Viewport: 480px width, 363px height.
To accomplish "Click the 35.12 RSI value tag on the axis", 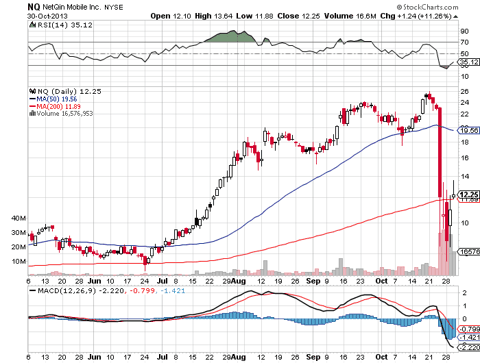I will 469,62.
